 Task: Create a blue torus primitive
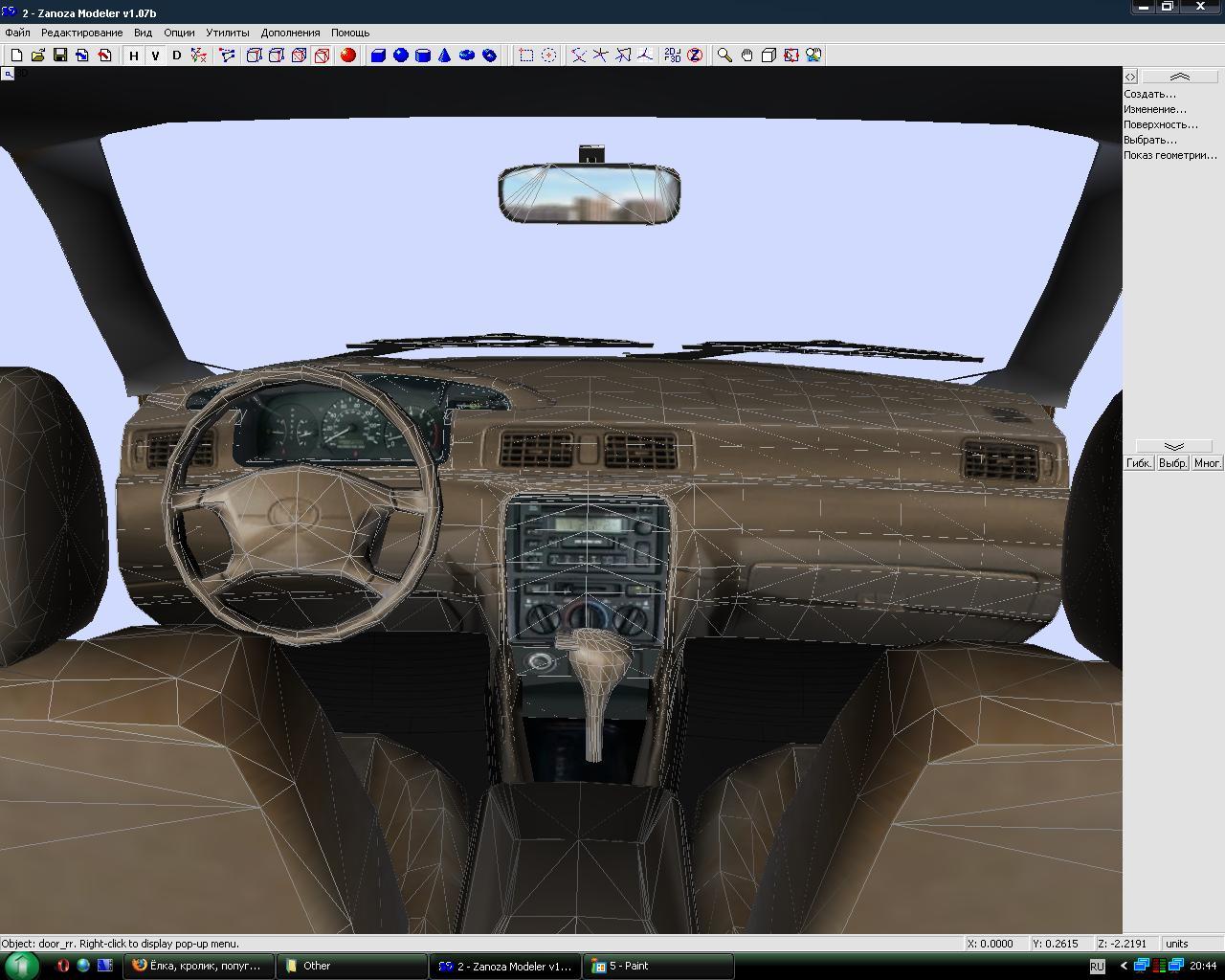(467, 56)
